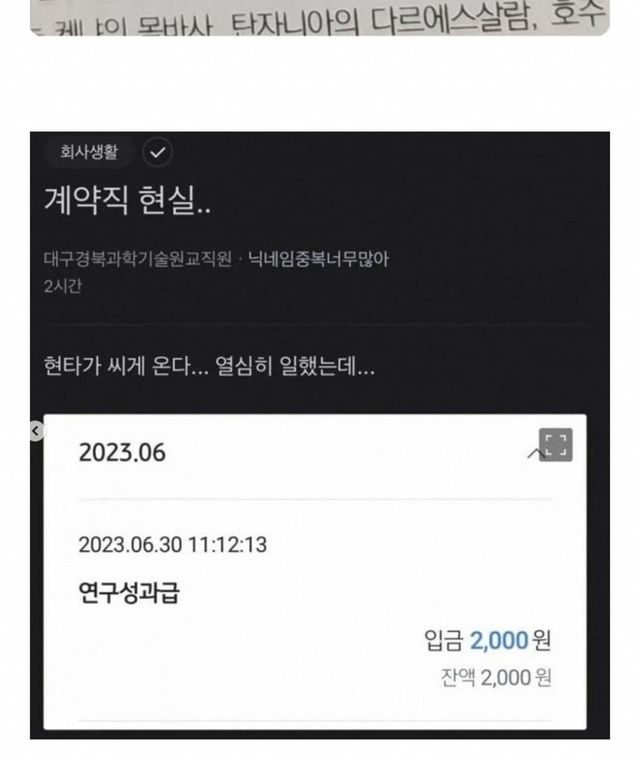The width and height of the screenshot is (640, 759).
Task: Click the fullscreen expand icon on image
Action: coord(555,444)
